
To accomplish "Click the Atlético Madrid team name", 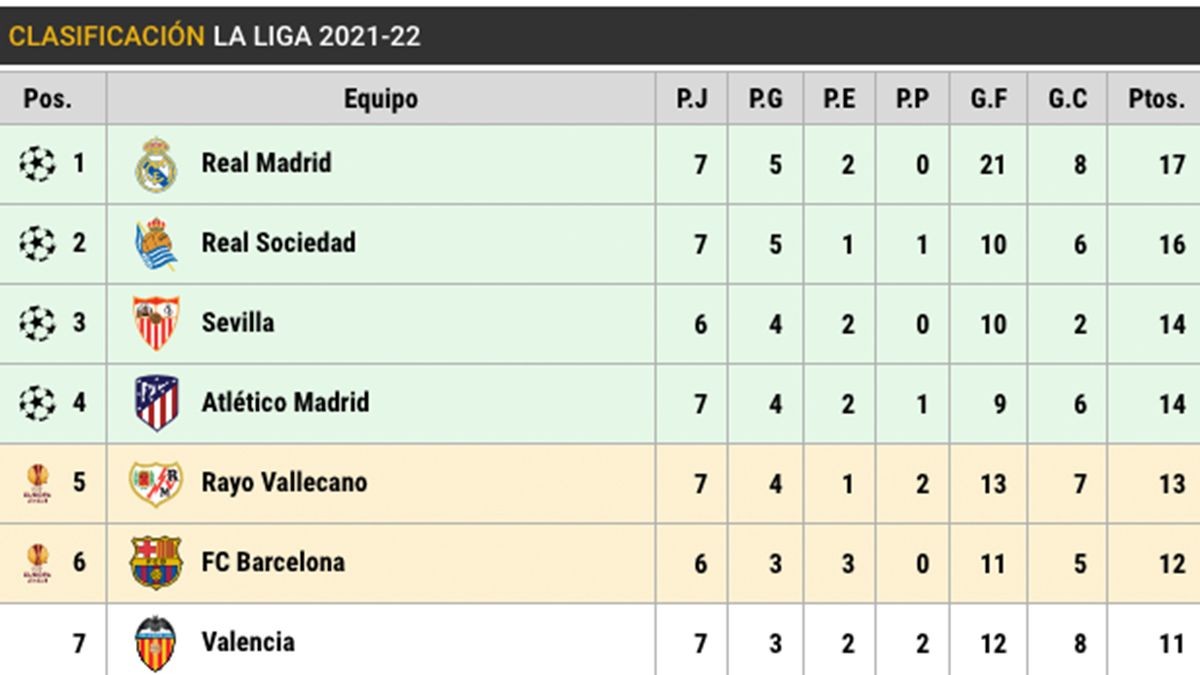I will [x=285, y=402].
